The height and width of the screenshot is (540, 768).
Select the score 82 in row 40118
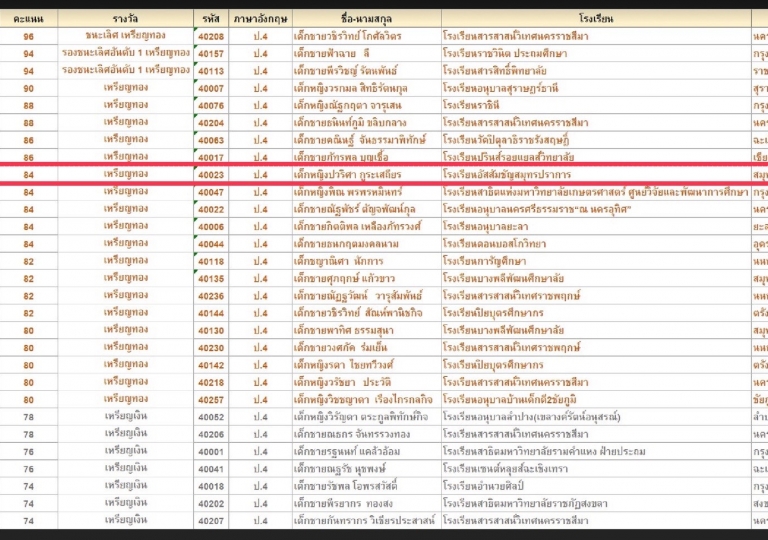pyautogui.click(x=28, y=261)
